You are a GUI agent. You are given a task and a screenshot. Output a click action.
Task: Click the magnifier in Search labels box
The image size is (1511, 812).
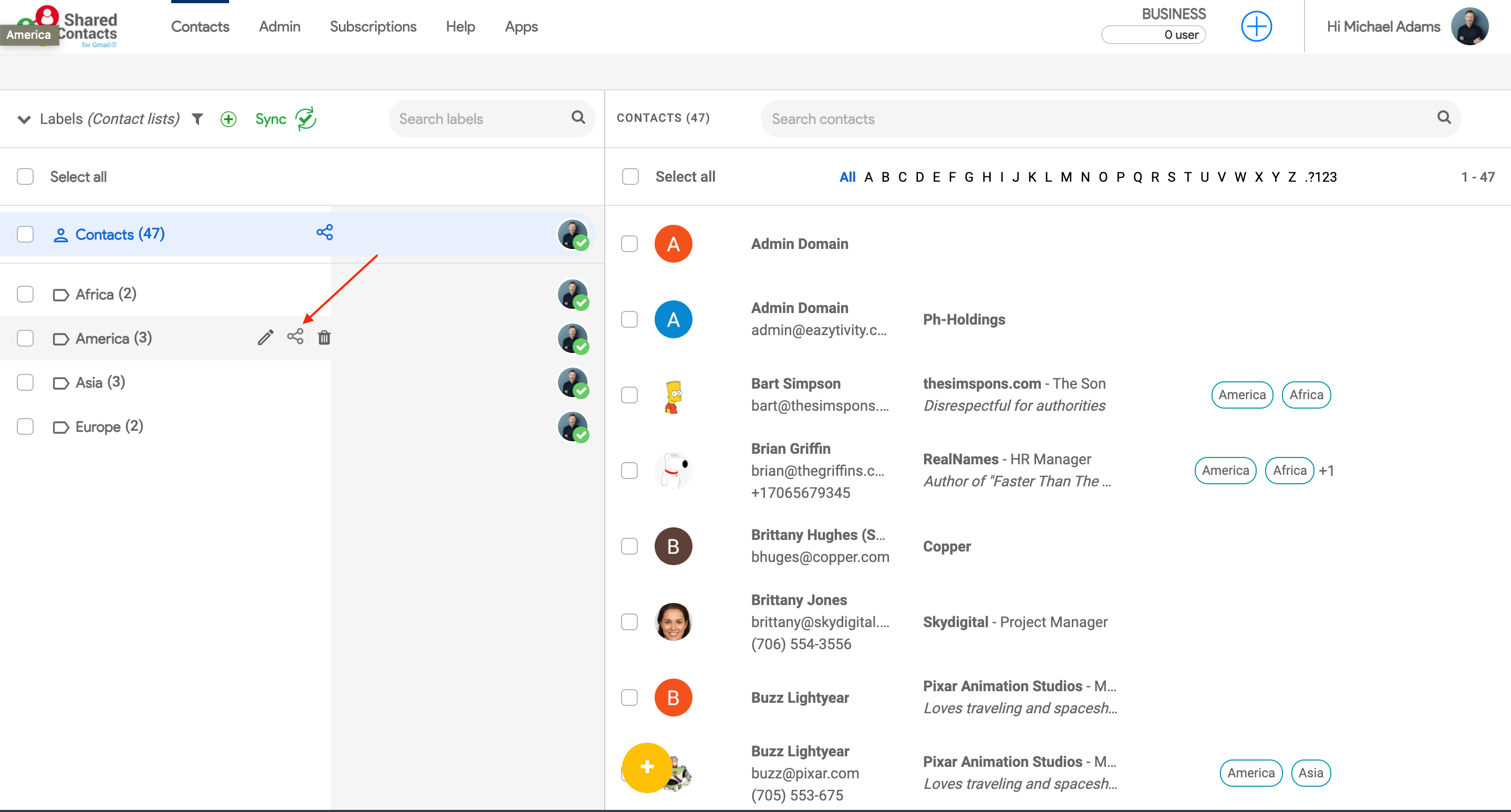(x=578, y=117)
